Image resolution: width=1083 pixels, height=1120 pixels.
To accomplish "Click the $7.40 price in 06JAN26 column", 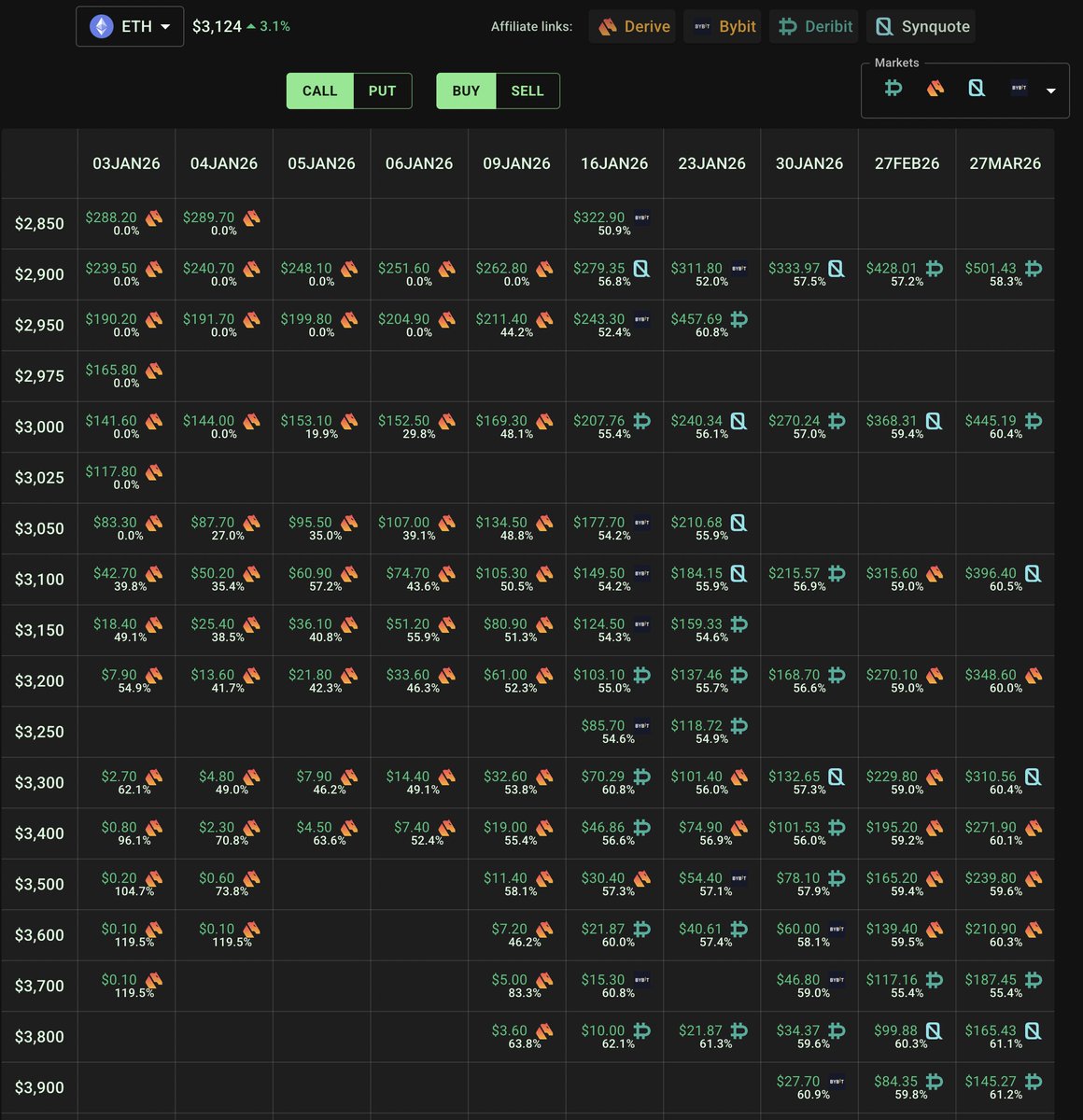I will pyautogui.click(x=412, y=827).
